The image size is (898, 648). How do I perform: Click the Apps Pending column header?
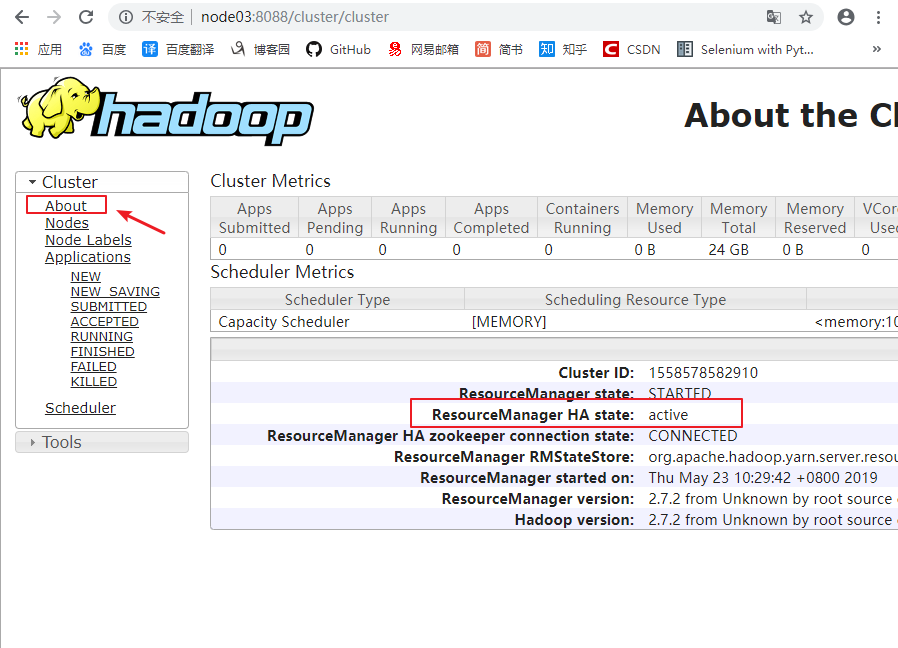pyautogui.click(x=335, y=218)
